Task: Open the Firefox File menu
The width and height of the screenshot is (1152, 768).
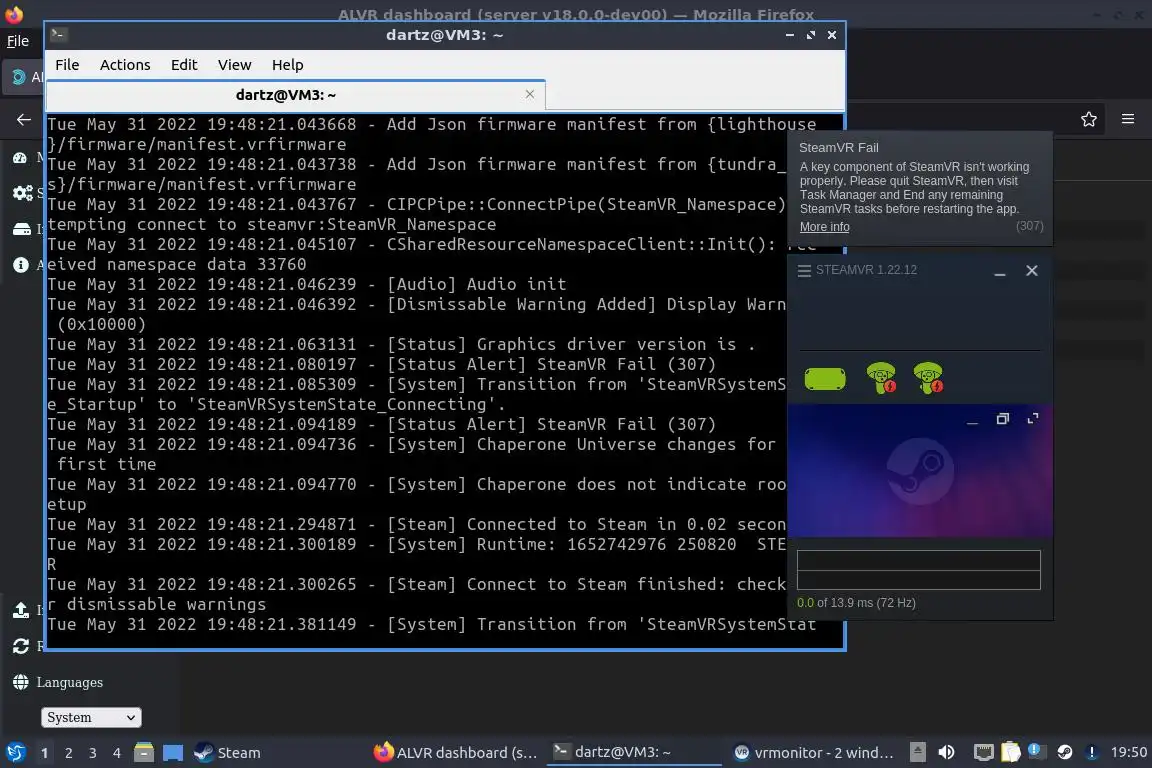Action: click(x=18, y=41)
